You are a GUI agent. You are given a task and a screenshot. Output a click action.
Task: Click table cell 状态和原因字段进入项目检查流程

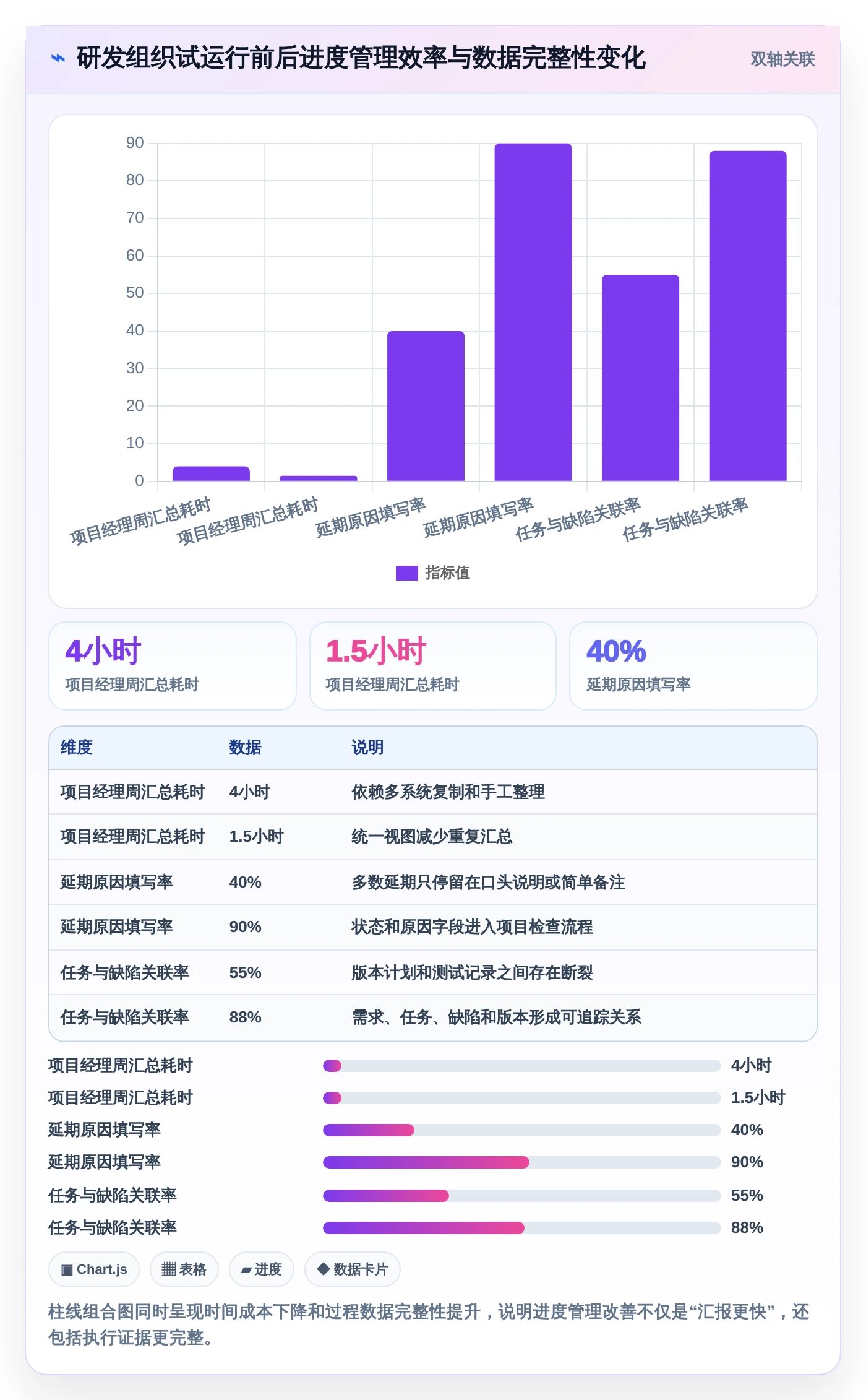(x=472, y=927)
